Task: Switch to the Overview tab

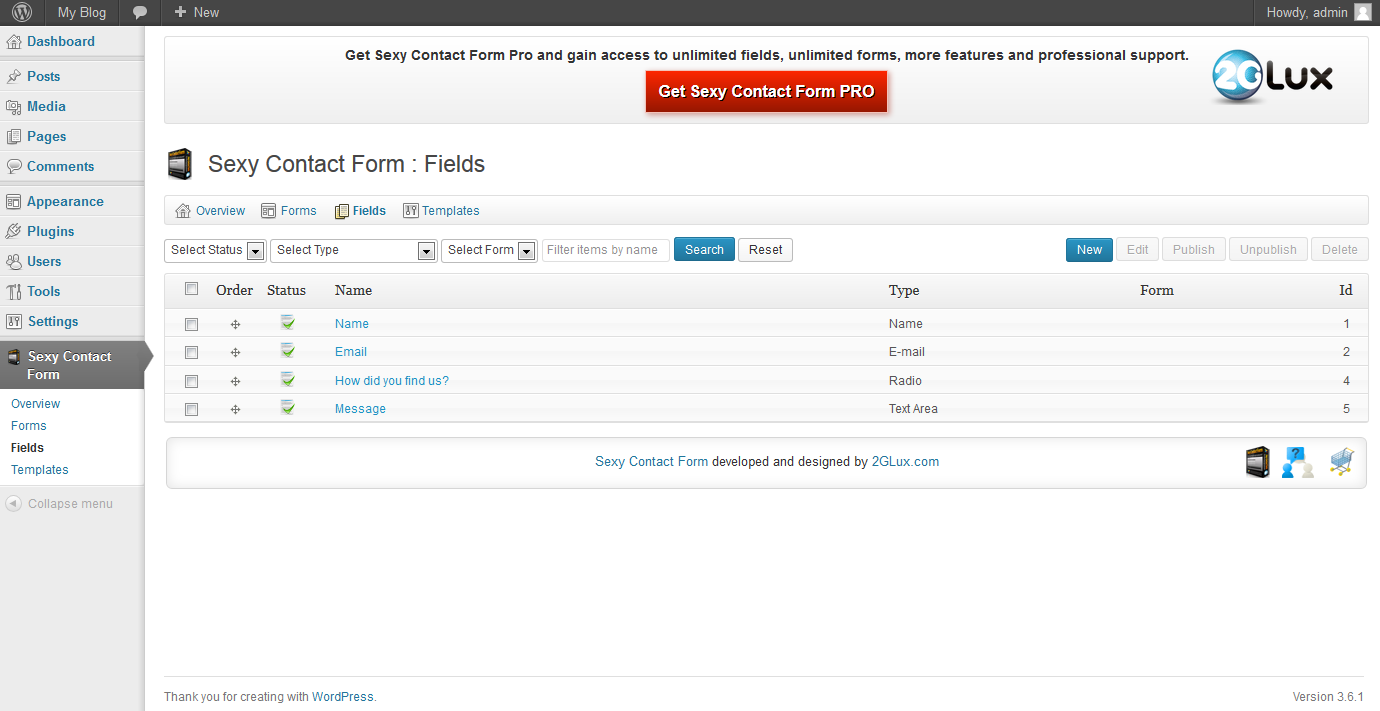Action: pyautogui.click(x=210, y=211)
